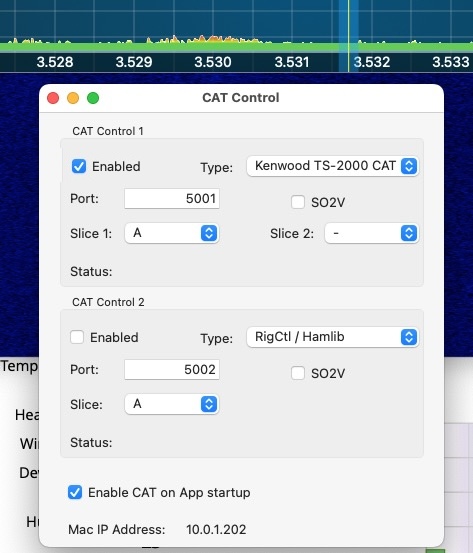Open Kenwood TS-2000 CAT type dropdown
473x553 pixels.
(x=333, y=166)
